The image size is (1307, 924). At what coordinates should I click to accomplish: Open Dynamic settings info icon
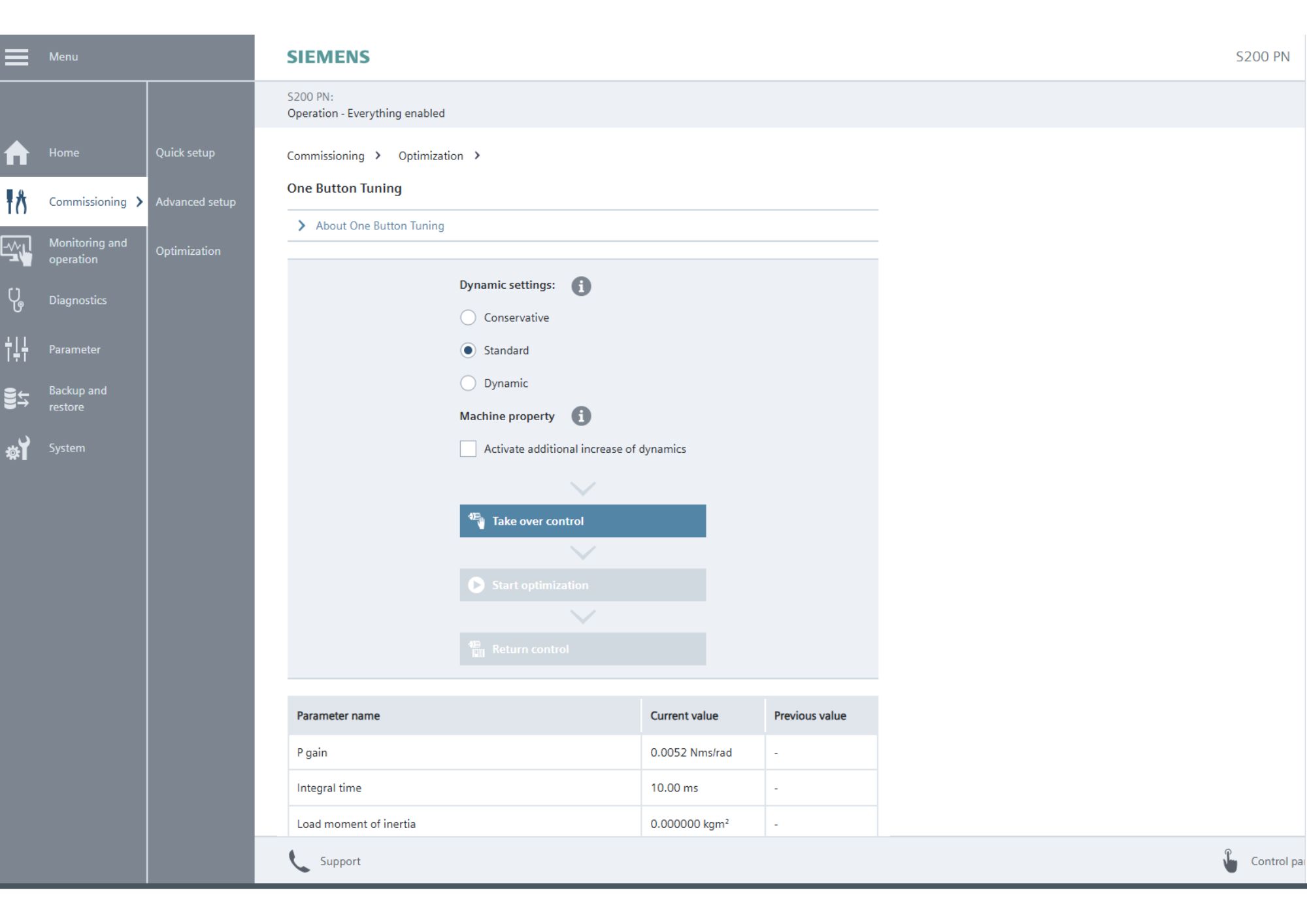581,286
